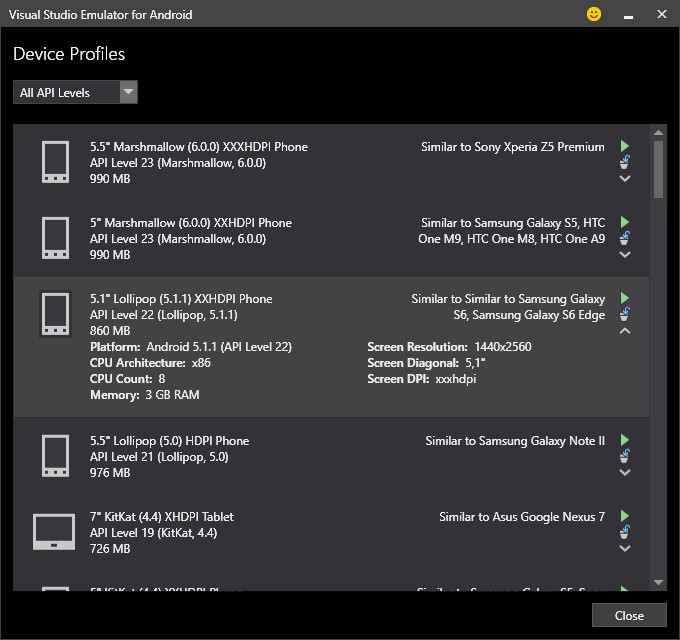Uninstall the 5" Marshmallow XXHDPI Phone profile
680x640 pixels.
tap(624, 238)
